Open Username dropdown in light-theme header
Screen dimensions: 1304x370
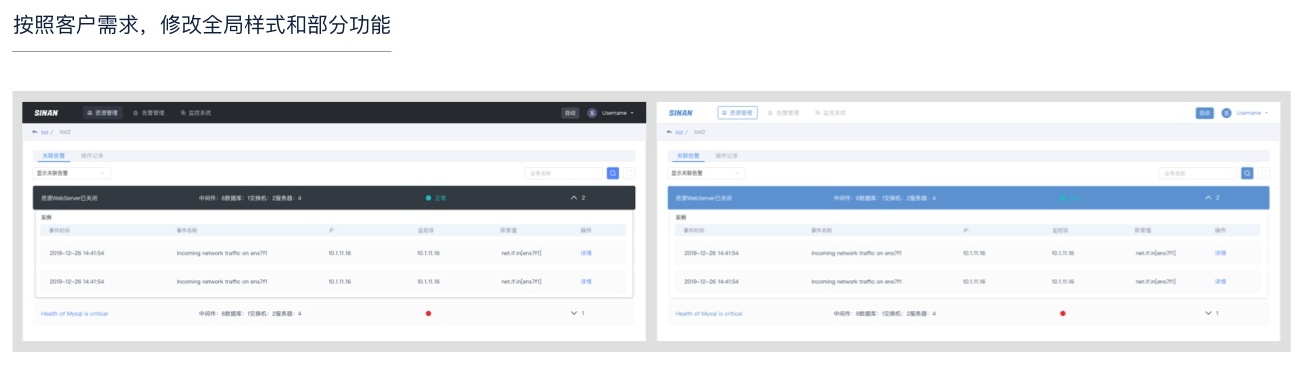coord(1252,113)
